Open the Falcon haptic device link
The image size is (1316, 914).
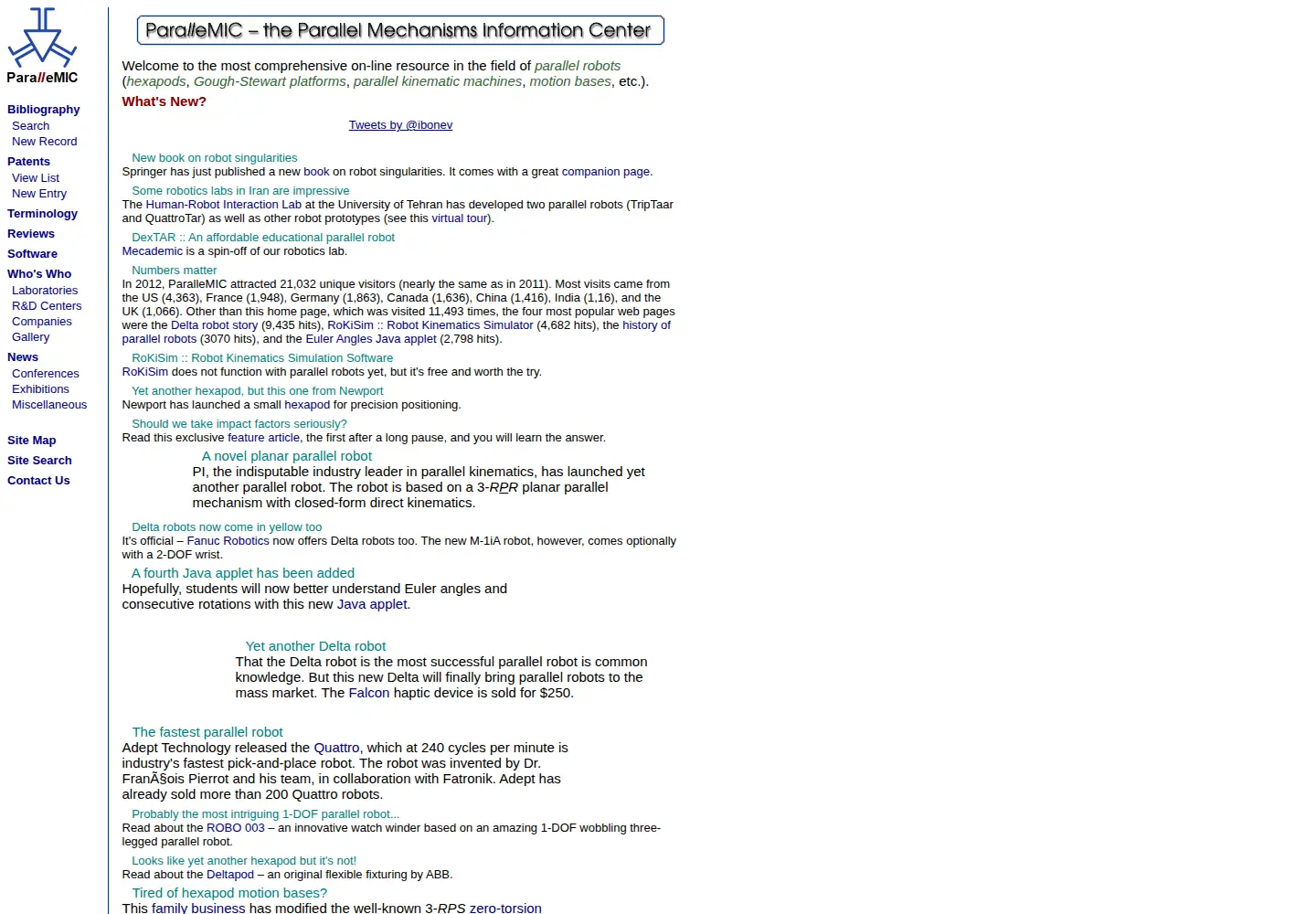pos(369,693)
